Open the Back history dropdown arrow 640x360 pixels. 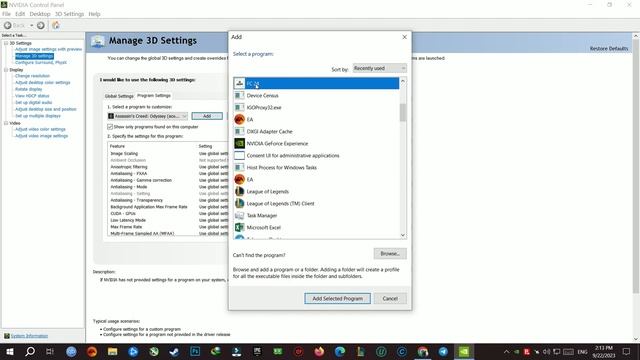(31, 25)
